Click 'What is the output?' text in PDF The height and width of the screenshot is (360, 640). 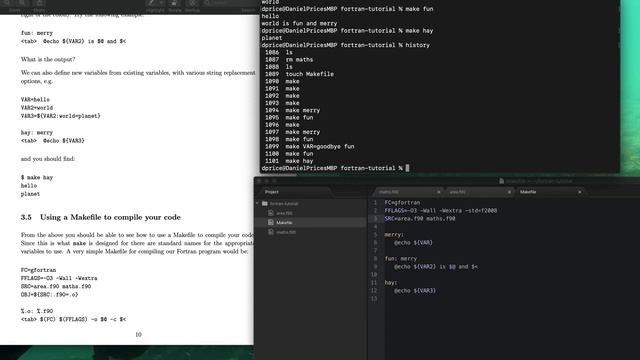pyautogui.click(x=48, y=60)
